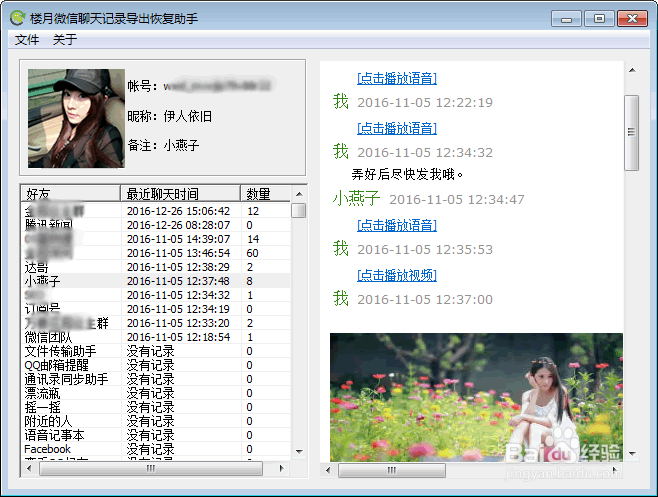Click friend list scroll left arrow
The image size is (658, 497).
(x=29, y=468)
